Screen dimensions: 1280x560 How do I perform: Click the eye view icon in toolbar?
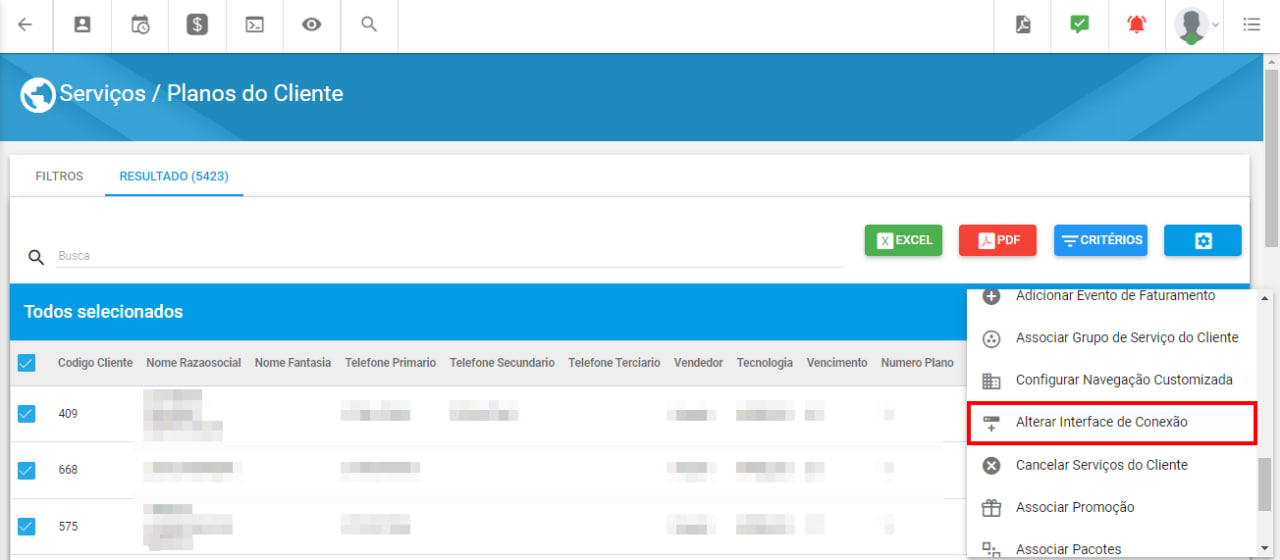pos(312,25)
